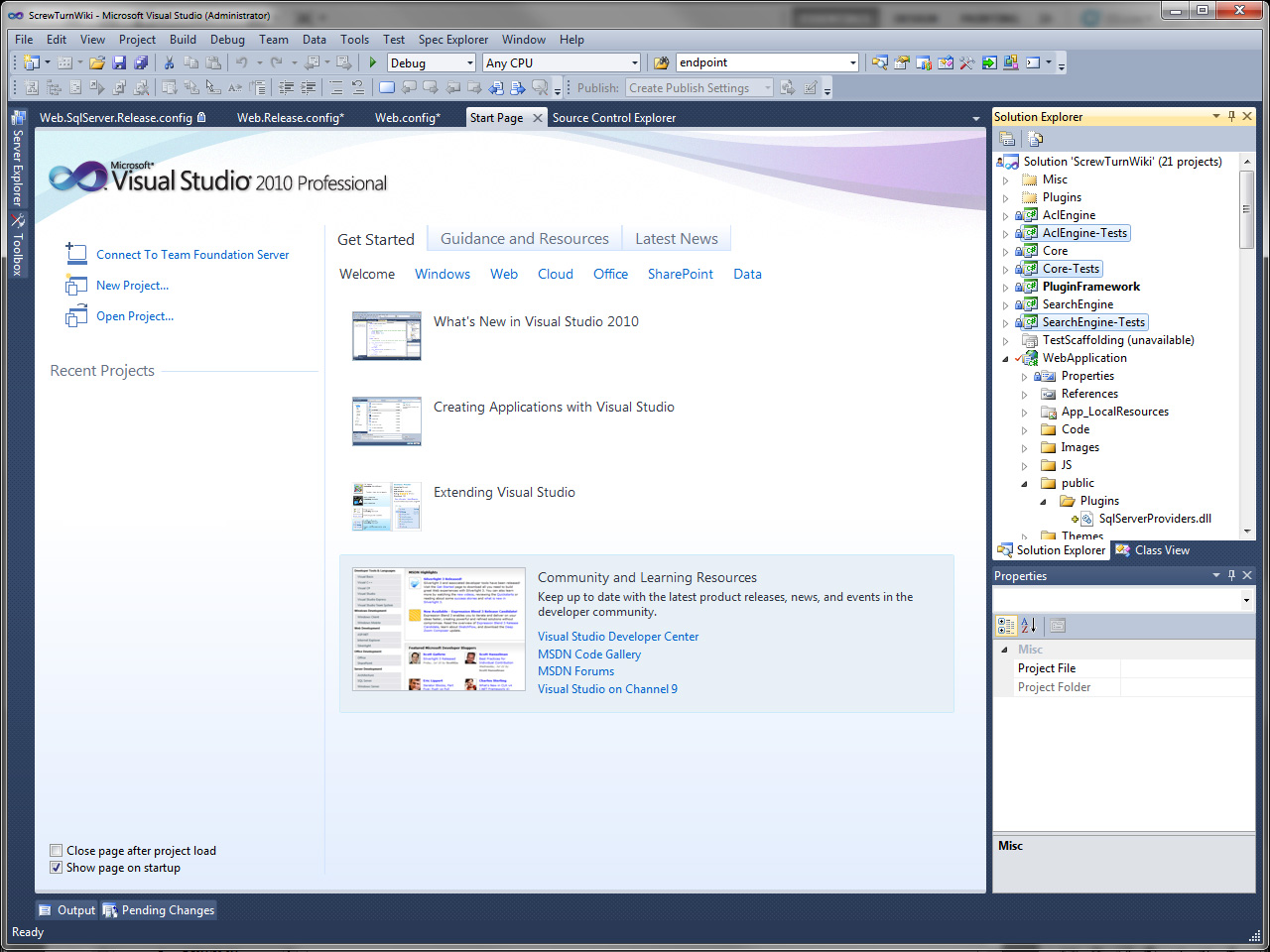Open the Team menu
1270x952 pixels.
(x=274, y=40)
